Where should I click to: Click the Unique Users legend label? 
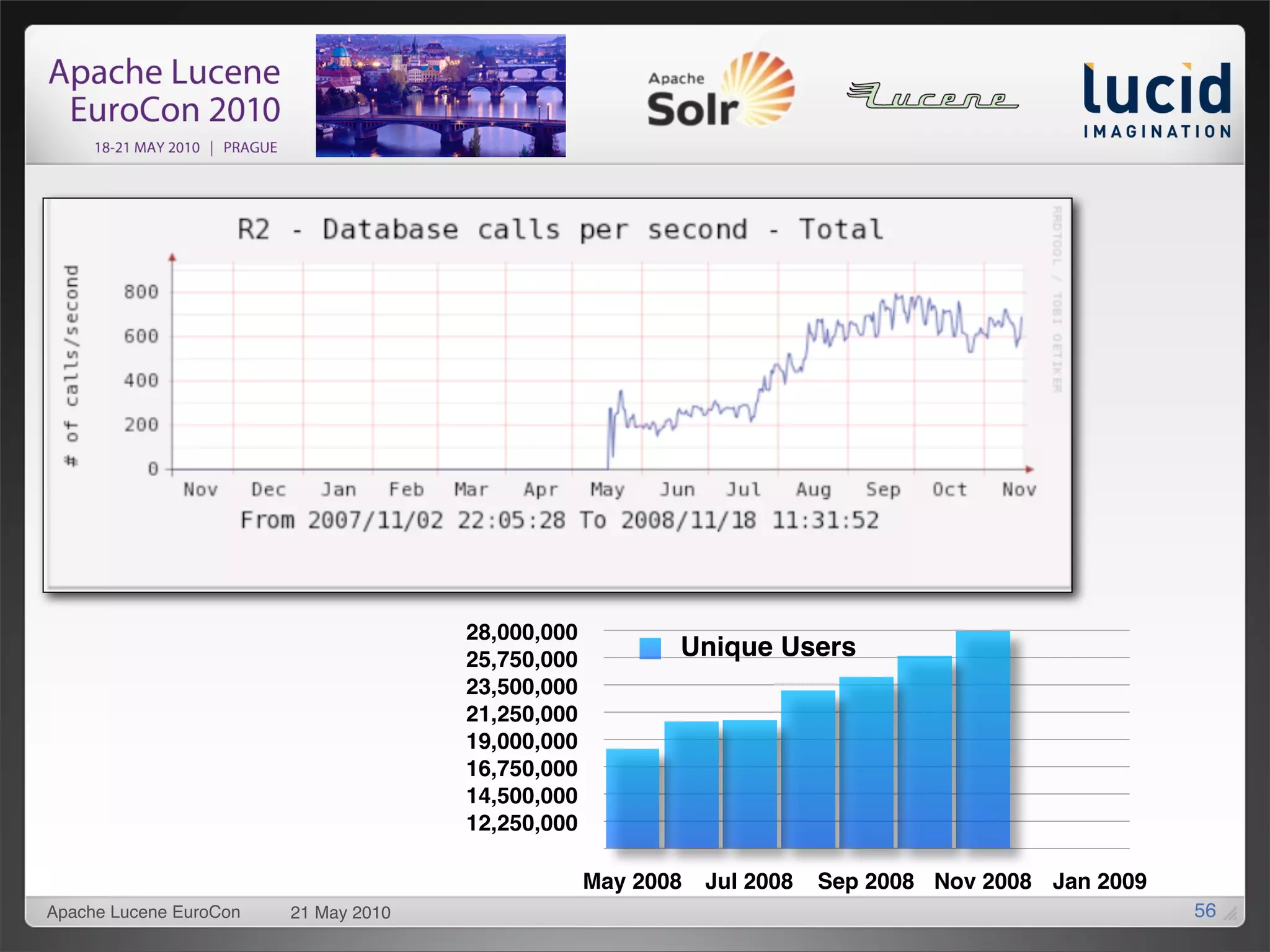[x=768, y=646]
